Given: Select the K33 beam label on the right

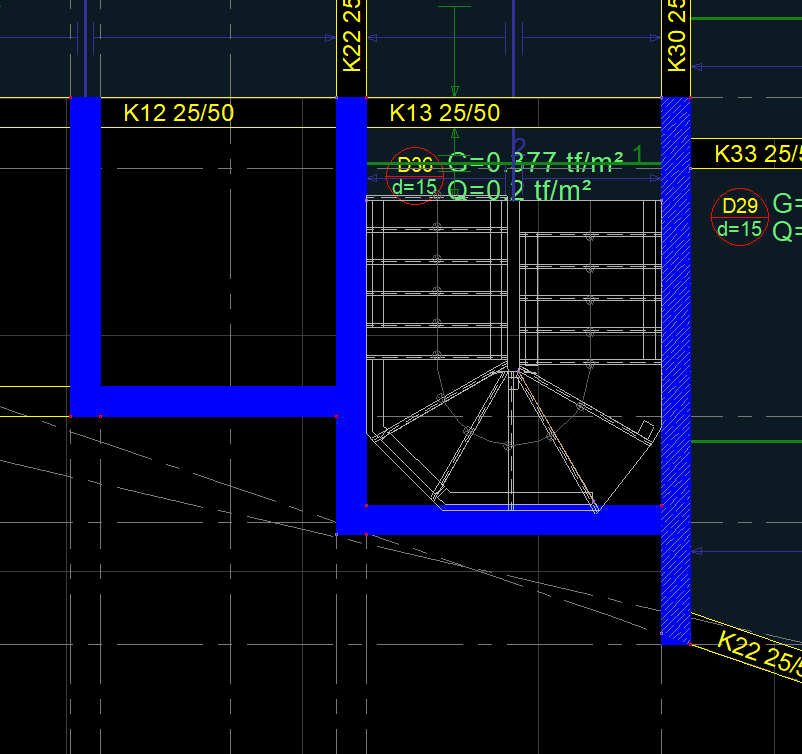Looking at the screenshot, I should pos(757,154).
